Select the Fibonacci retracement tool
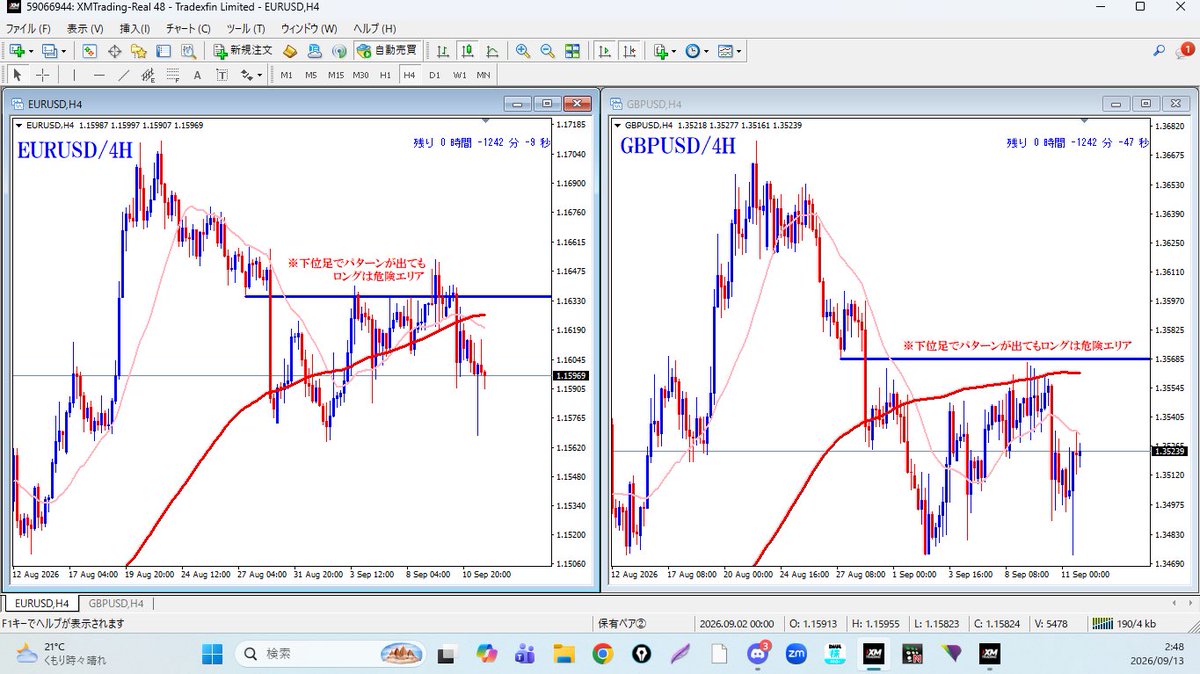 (173, 75)
